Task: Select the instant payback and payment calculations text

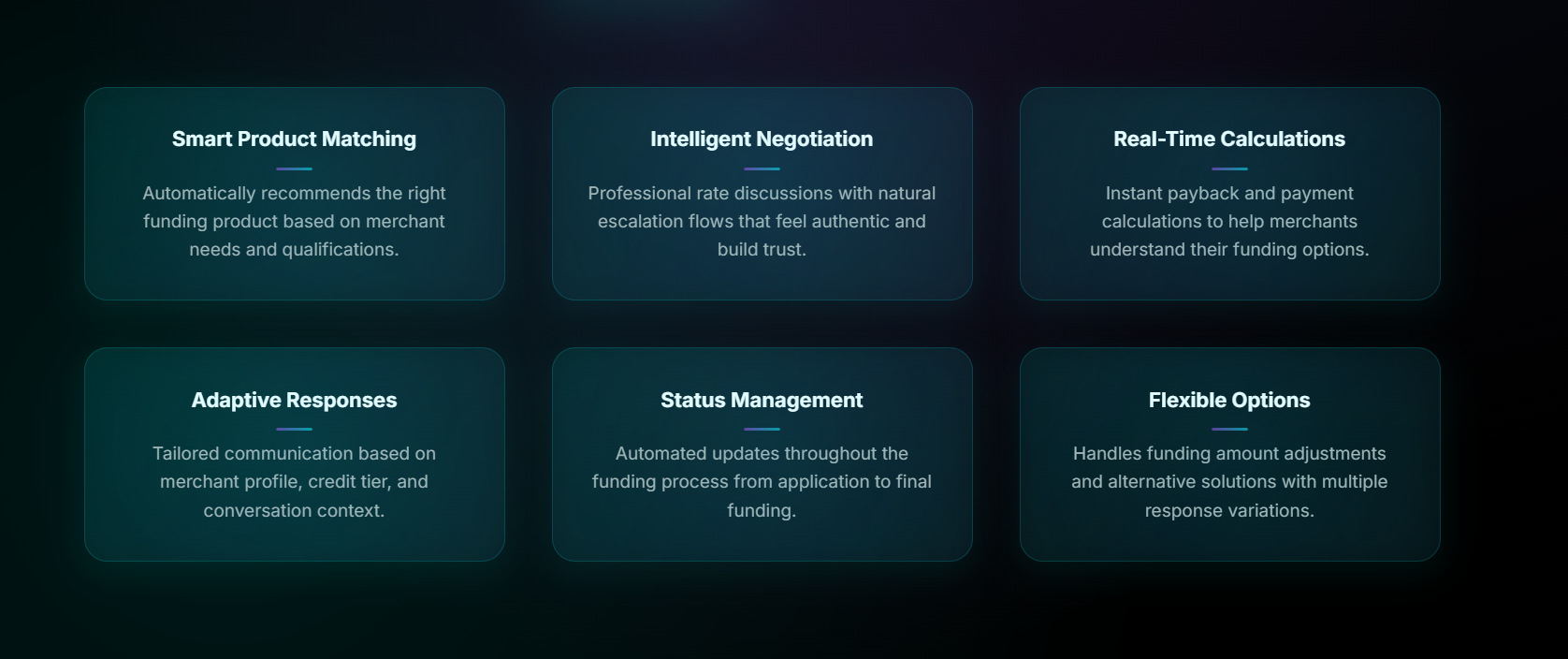Action: 1229,221
